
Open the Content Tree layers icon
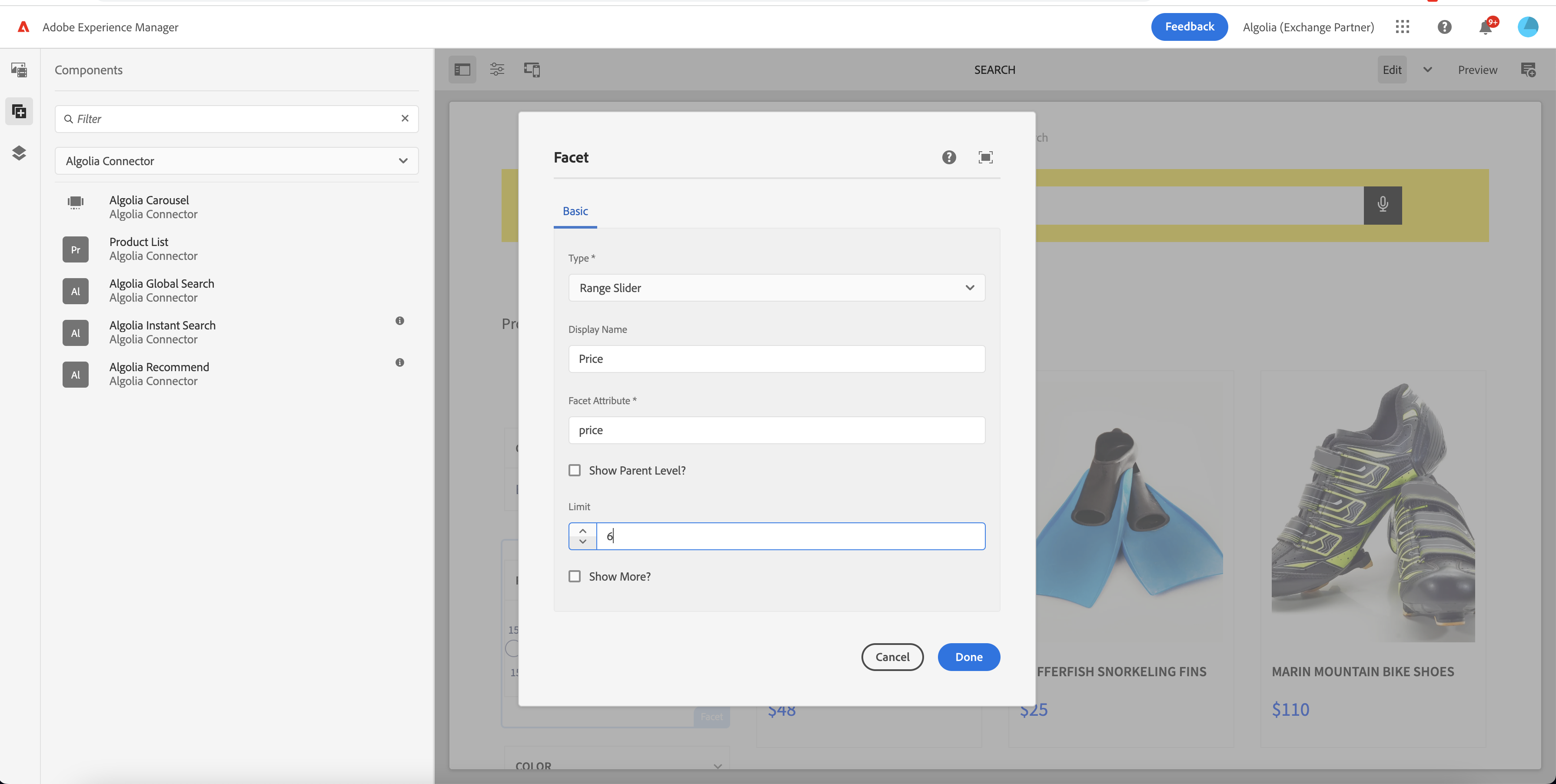19,153
